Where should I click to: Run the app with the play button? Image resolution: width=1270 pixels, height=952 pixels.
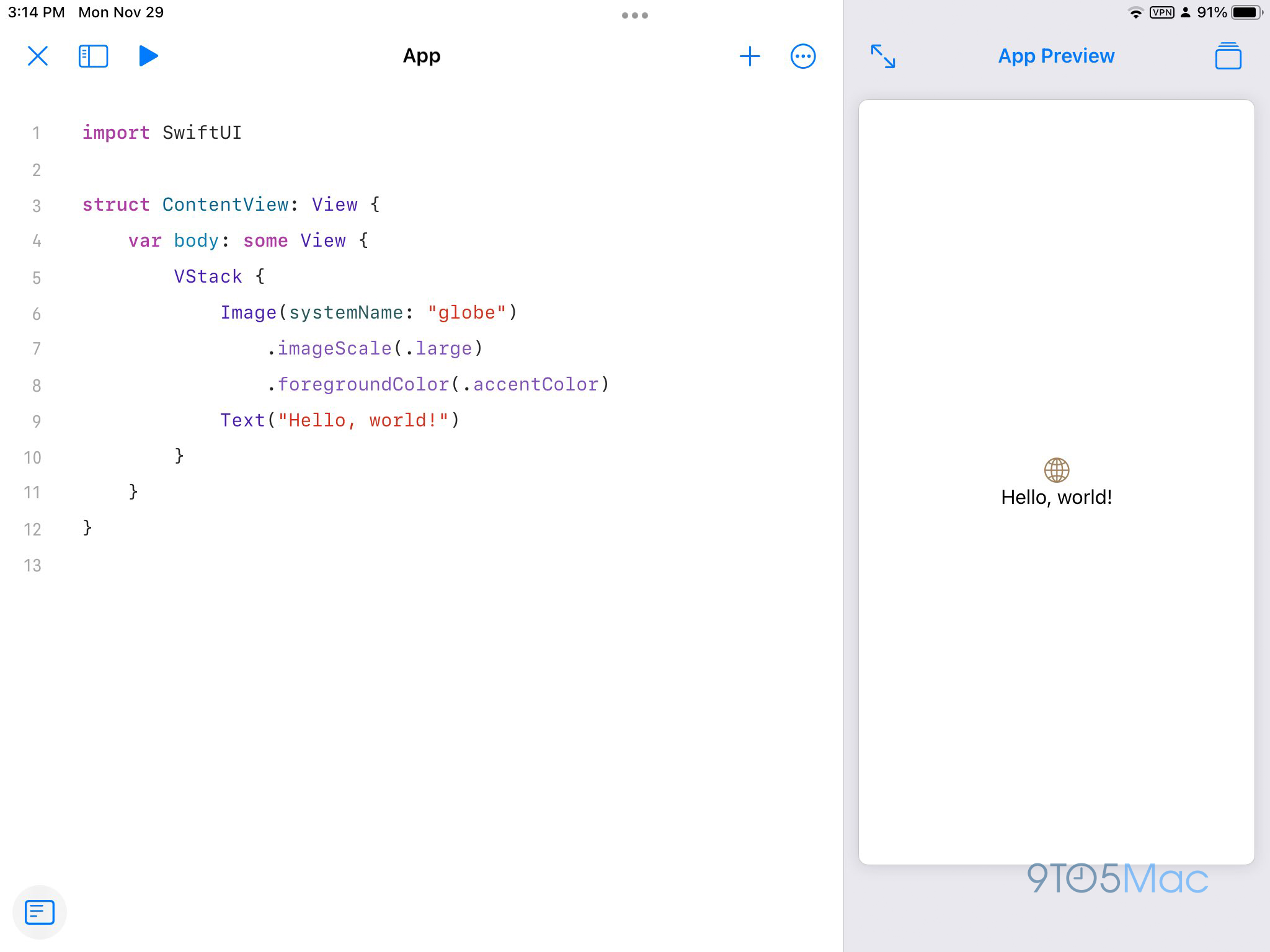148,55
